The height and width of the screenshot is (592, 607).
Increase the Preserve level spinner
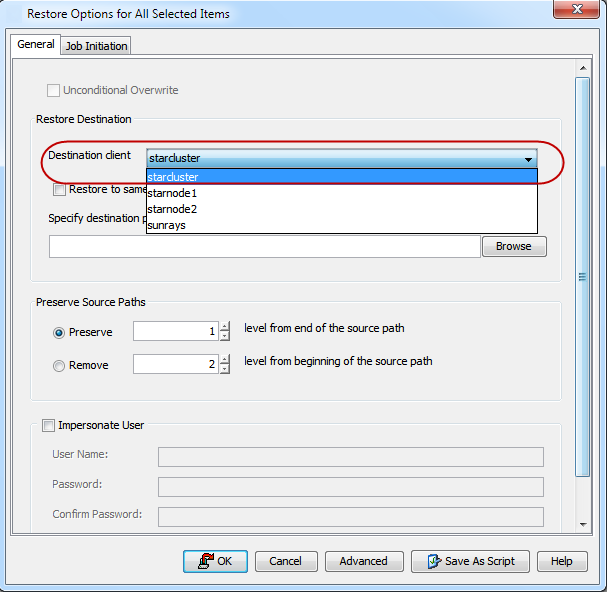[x=225, y=326]
